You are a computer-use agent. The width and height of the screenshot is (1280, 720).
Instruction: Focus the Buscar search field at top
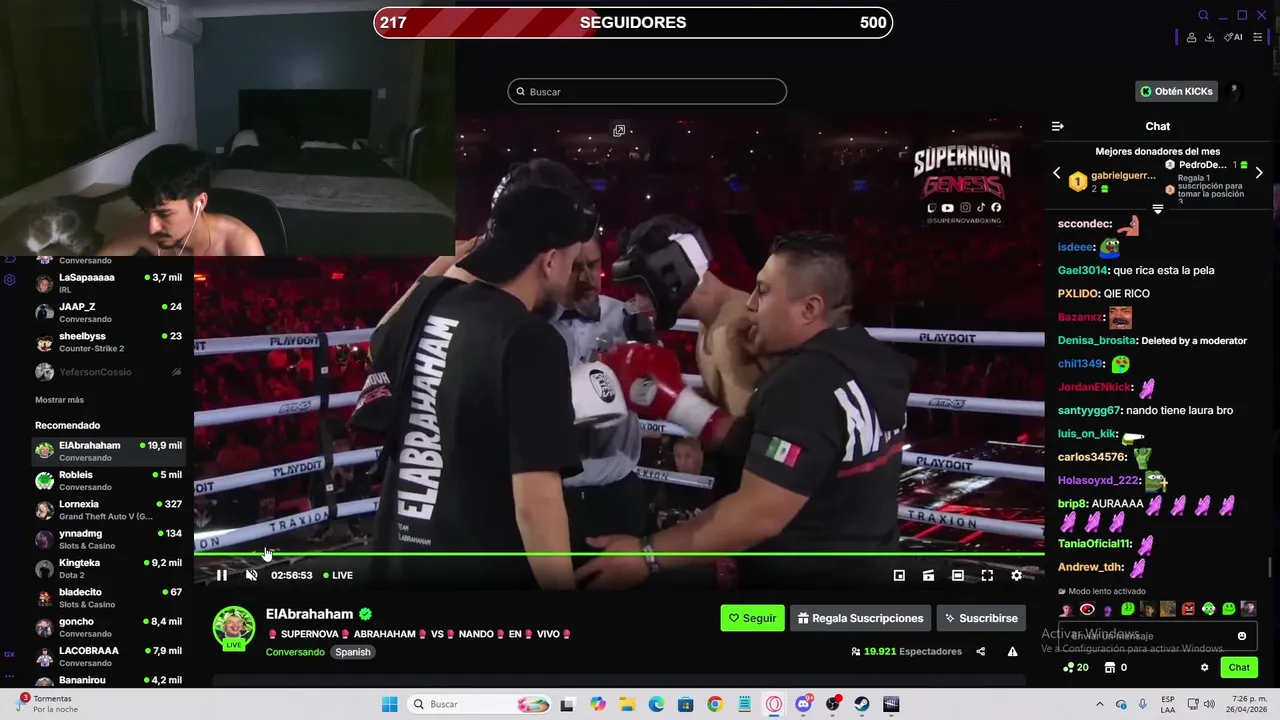pyautogui.click(x=647, y=92)
